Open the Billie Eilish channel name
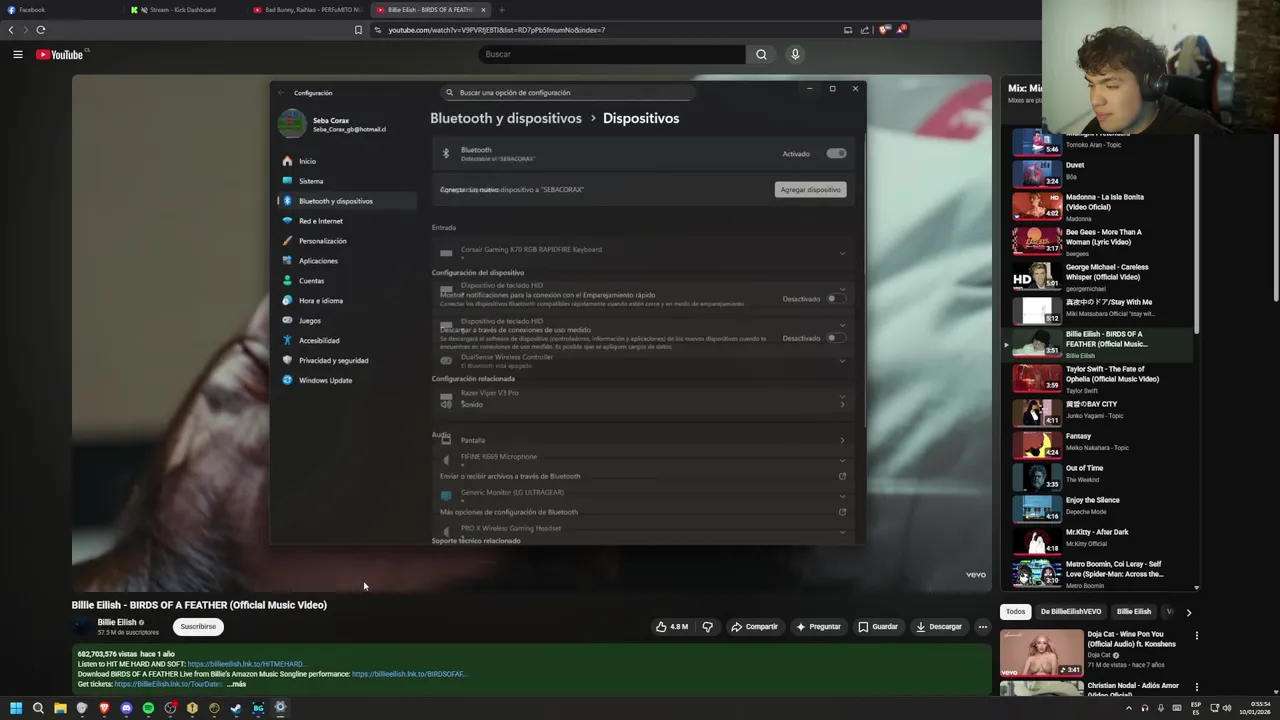 tap(116, 622)
